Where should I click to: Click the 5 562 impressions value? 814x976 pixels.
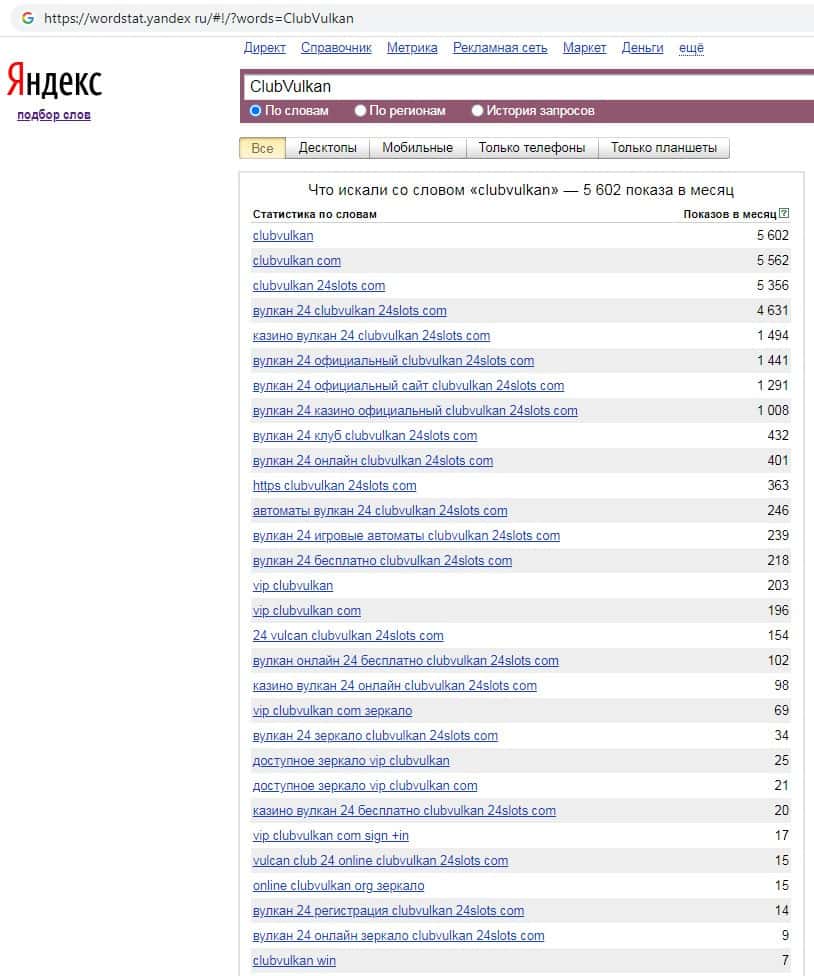click(x=772, y=260)
